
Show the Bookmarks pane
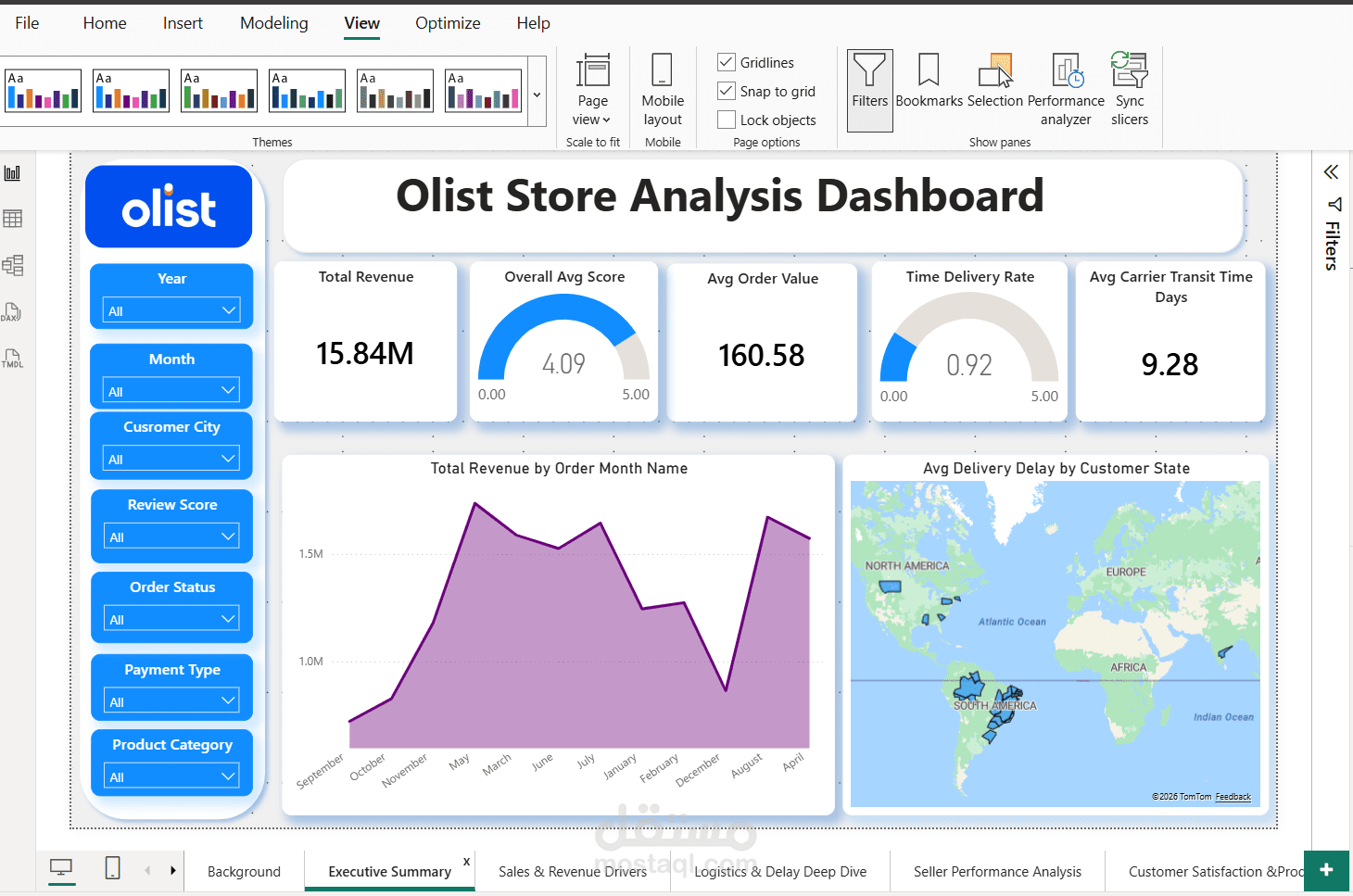pos(929,82)
